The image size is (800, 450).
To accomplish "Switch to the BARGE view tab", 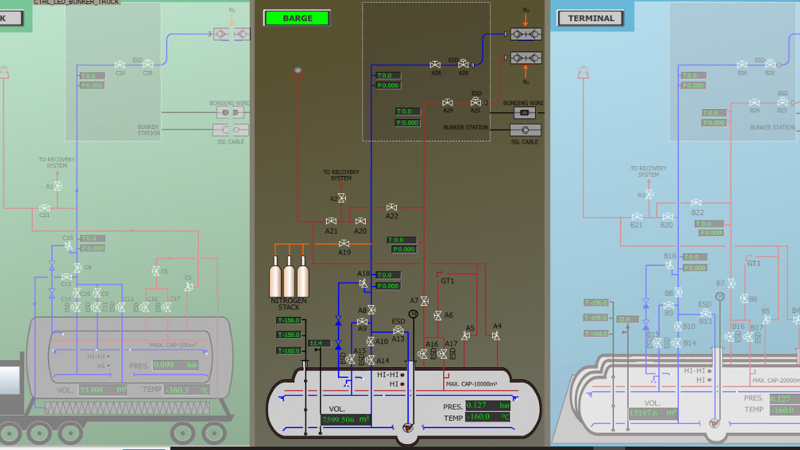I will point(297,18).
